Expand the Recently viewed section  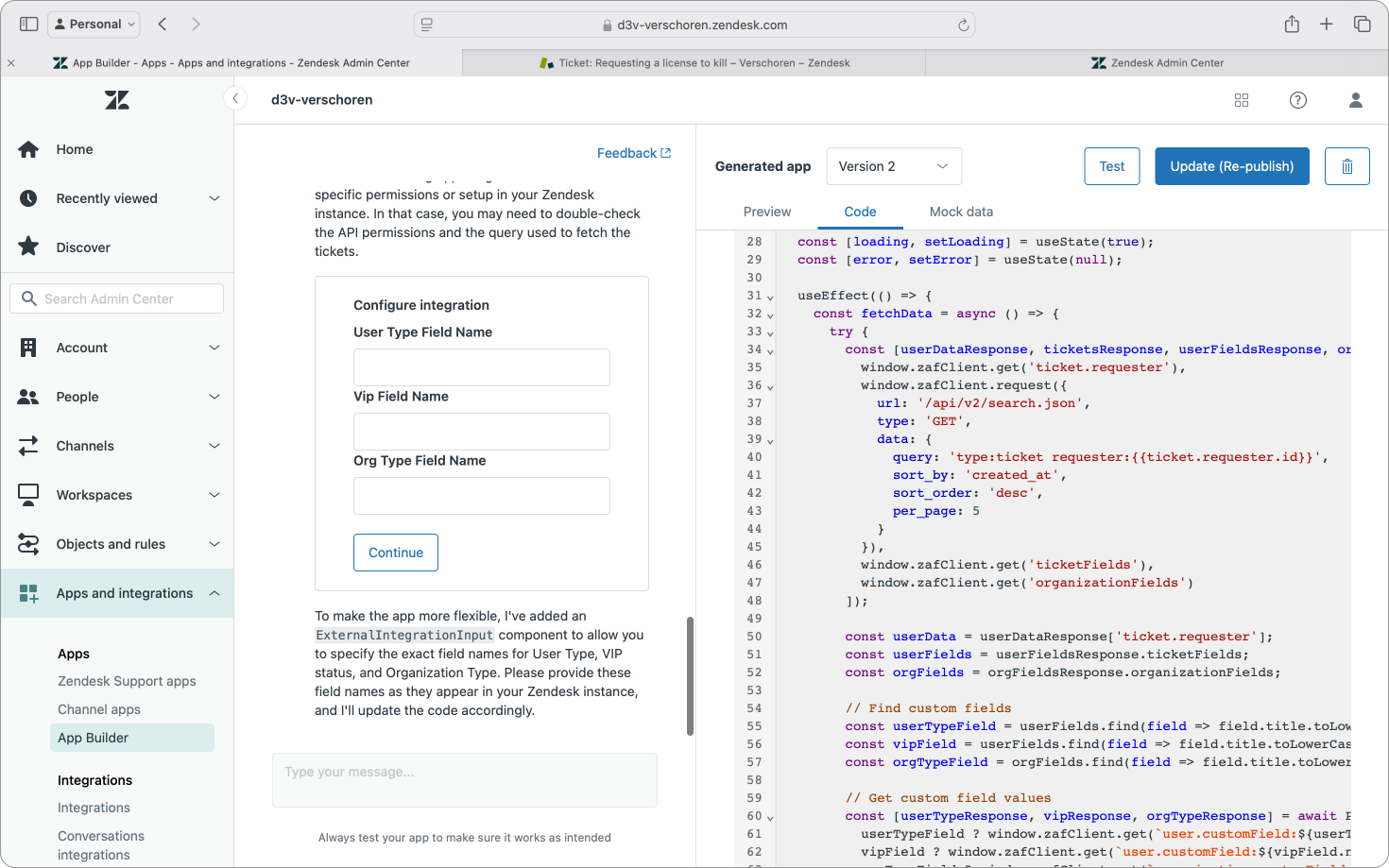coord(214,198)
